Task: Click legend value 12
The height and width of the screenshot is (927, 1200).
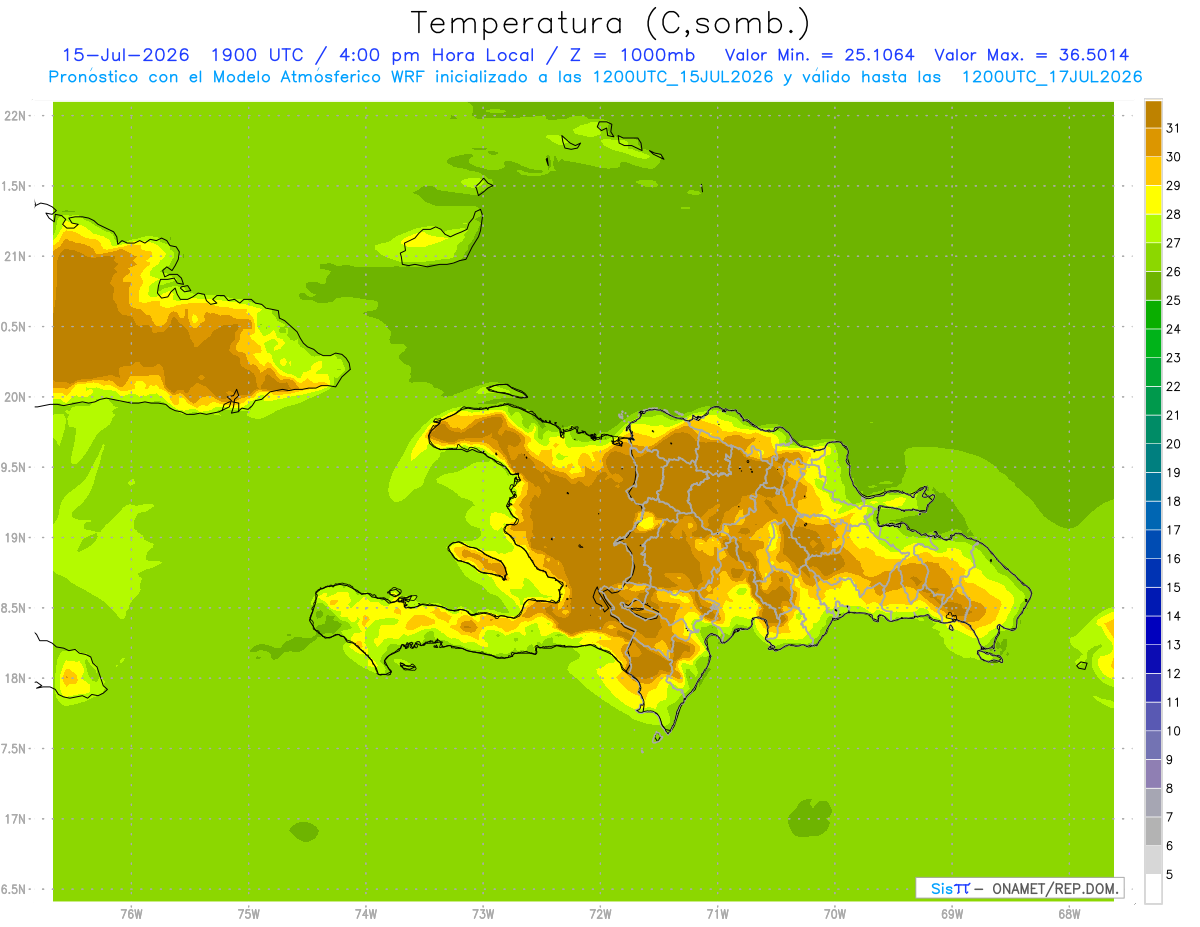Action: coord(1174,674)
